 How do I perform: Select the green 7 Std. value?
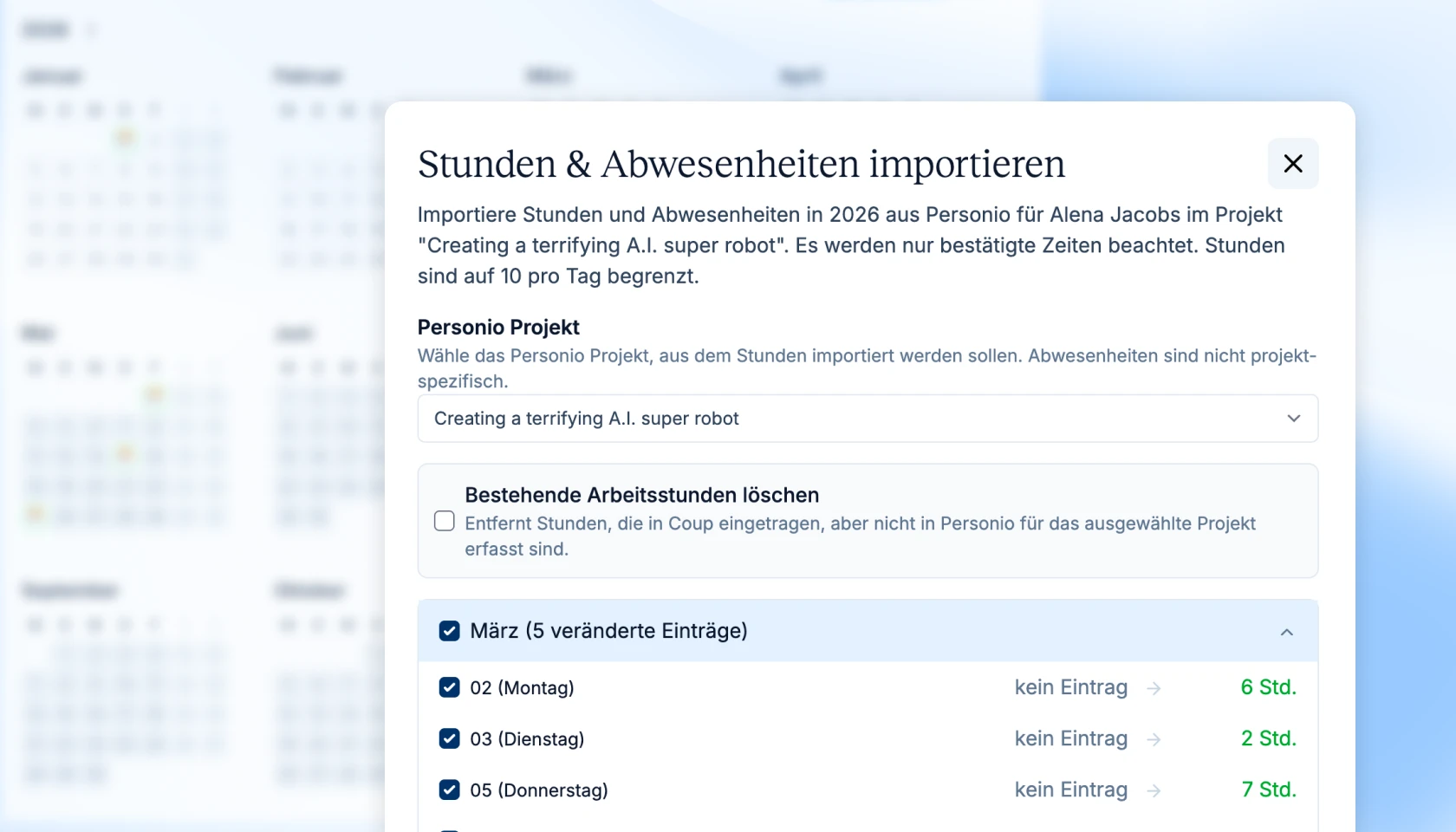coord(1268,790)
